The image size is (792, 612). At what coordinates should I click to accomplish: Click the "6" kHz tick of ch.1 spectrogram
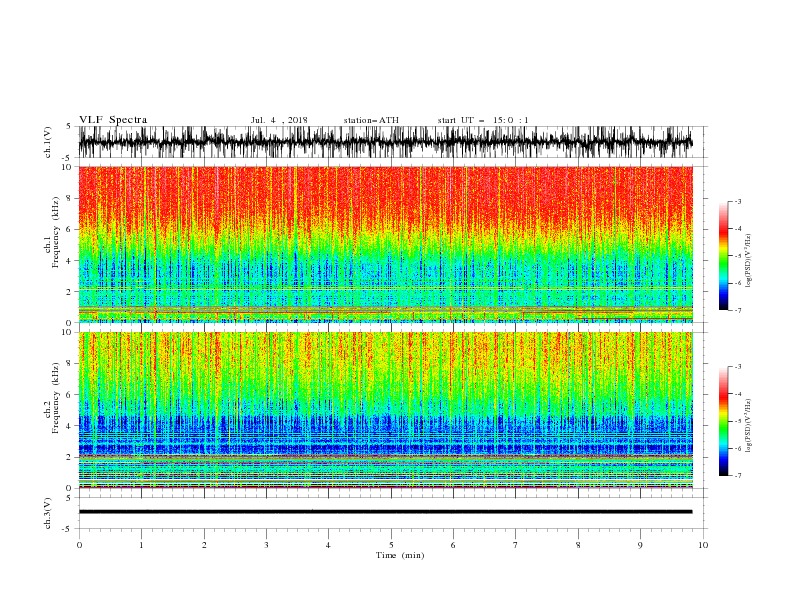71,229
